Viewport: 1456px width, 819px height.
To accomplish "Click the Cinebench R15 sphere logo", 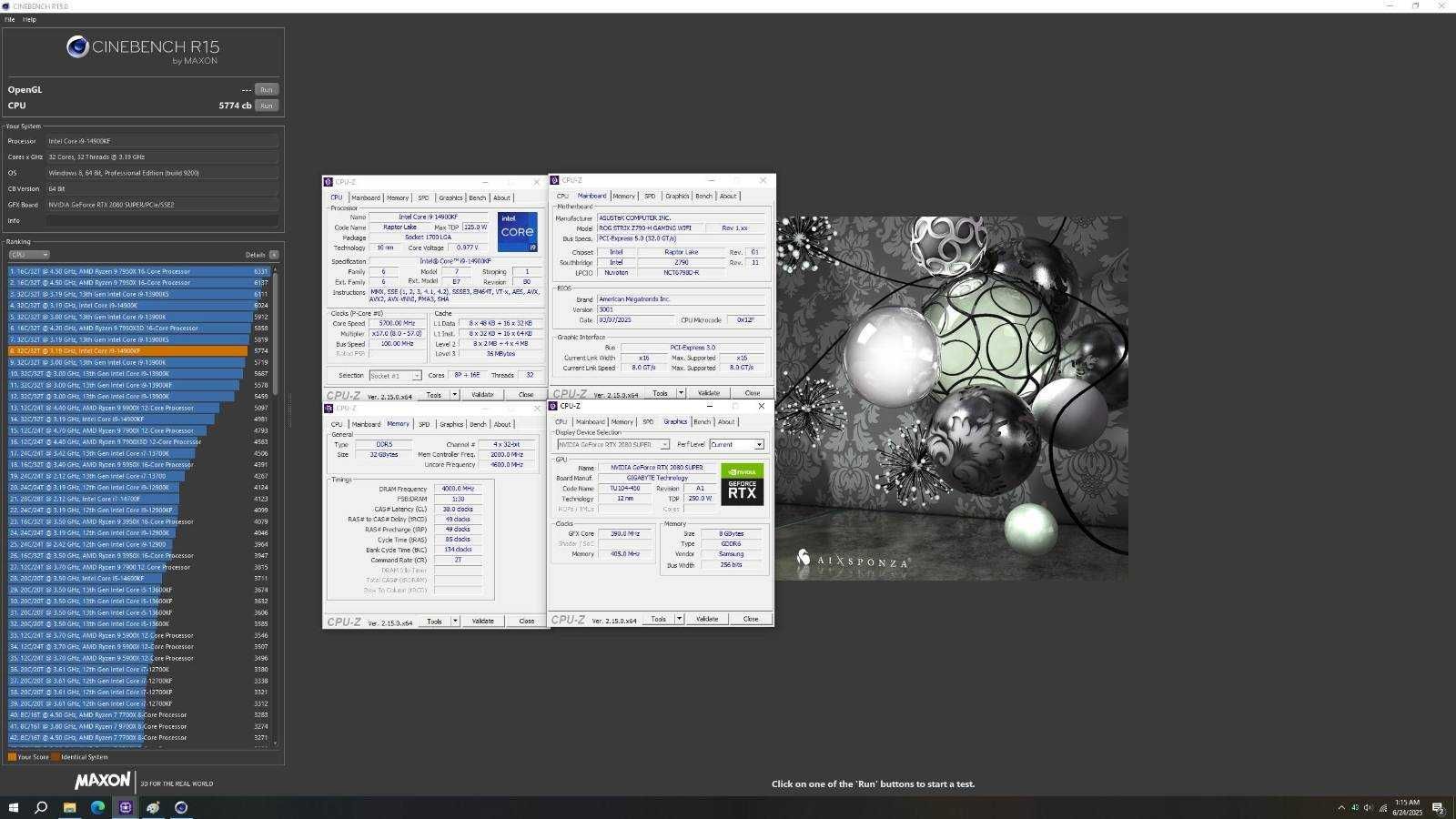I will (x=77, y=46).
